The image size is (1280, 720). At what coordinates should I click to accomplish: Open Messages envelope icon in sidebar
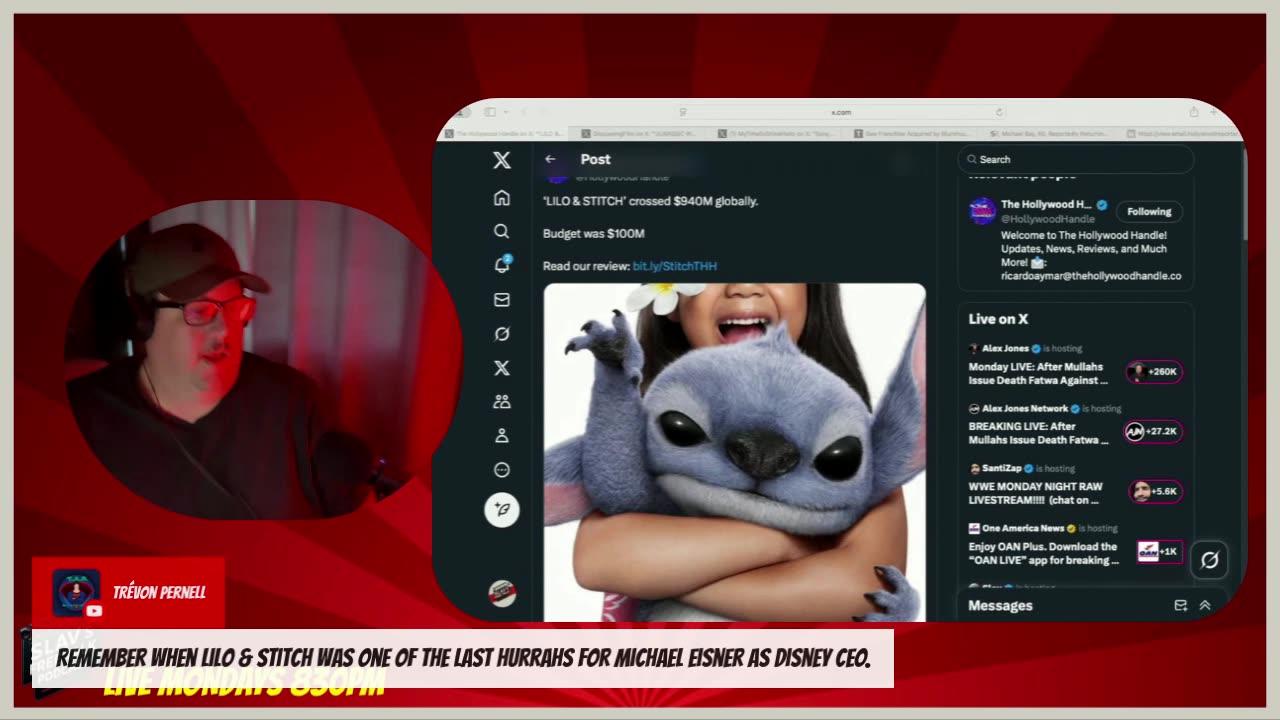pos(502,299)
